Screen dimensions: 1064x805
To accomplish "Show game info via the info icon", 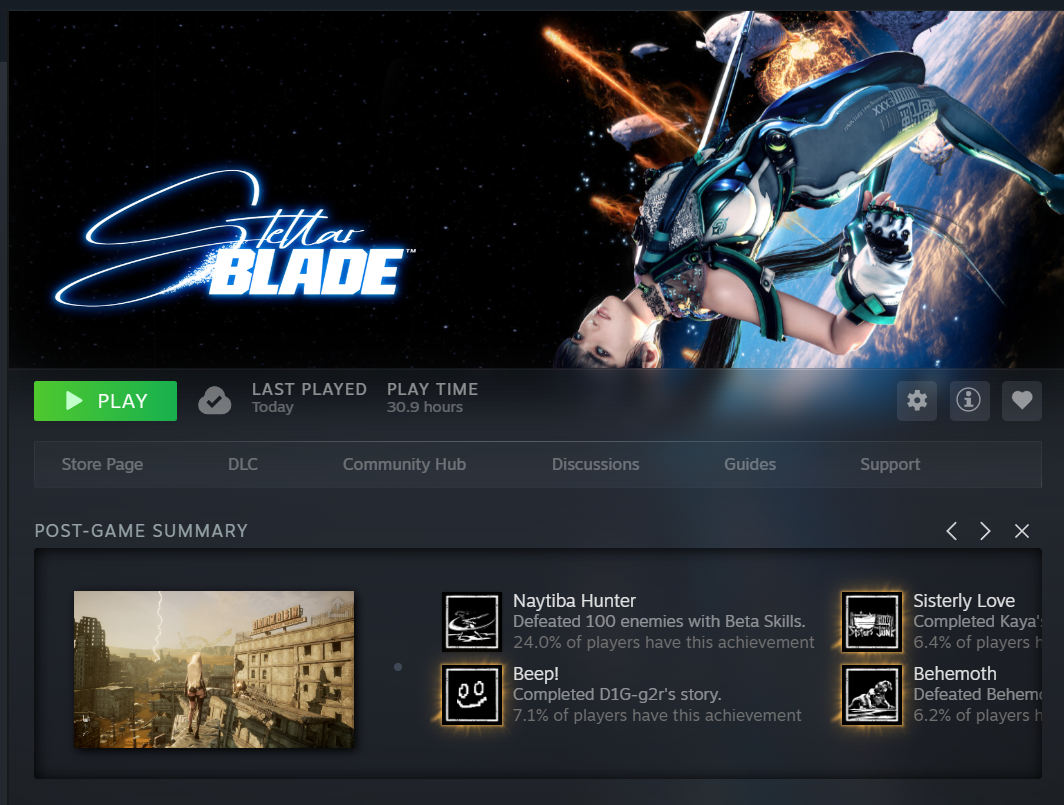I will click(969, 400).
